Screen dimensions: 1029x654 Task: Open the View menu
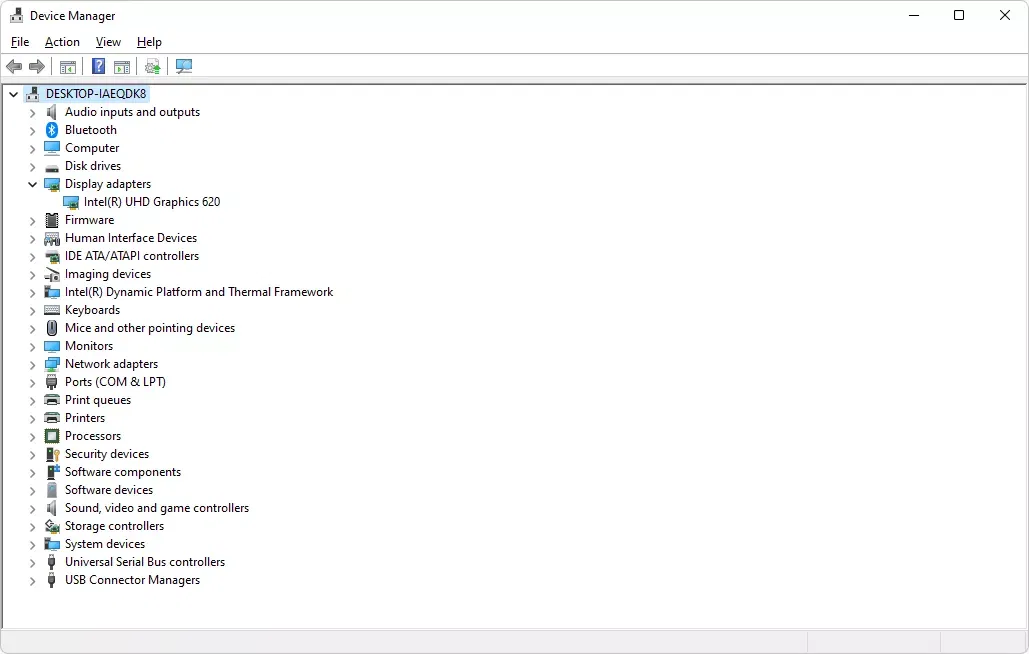point(108,42)
